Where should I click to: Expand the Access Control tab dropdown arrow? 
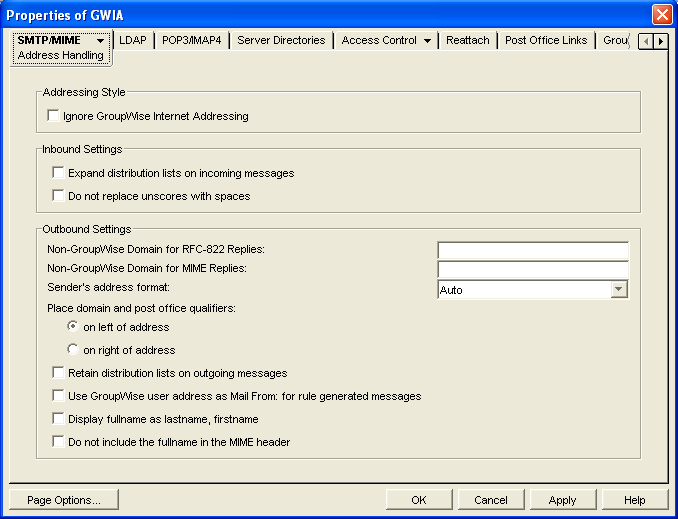pos(427,41)
